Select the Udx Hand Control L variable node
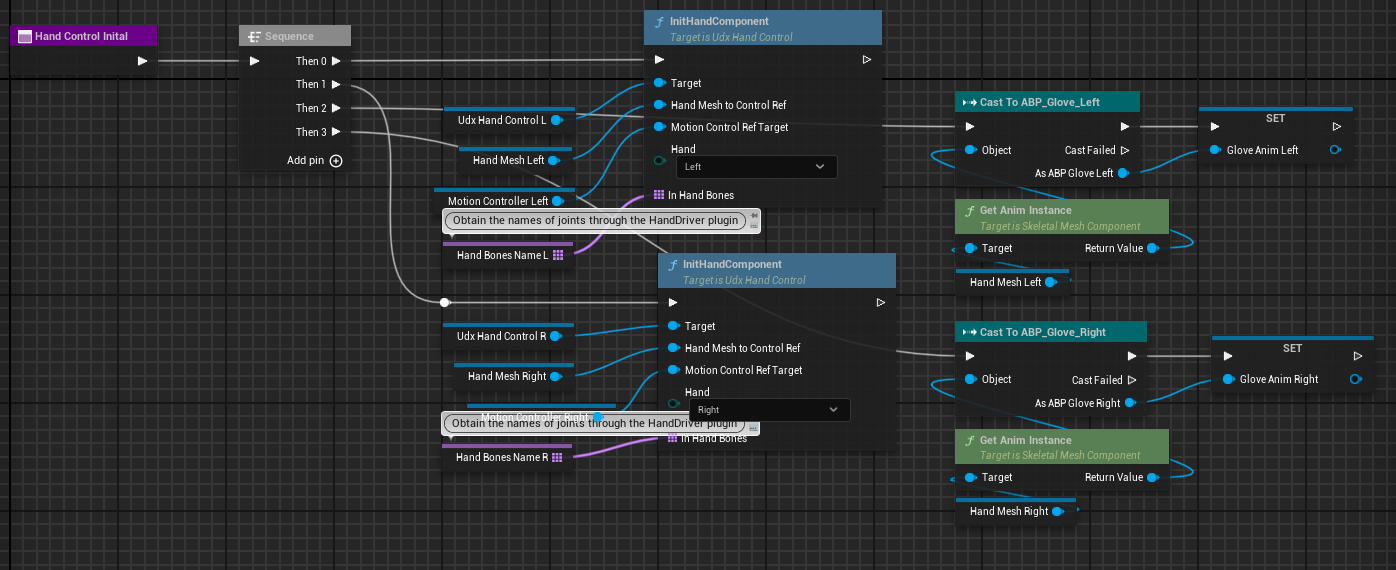 point(501,121)
